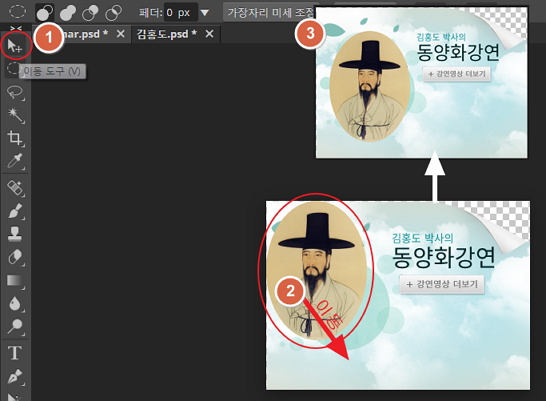
Task: Switch to the 김홍도.psd tab
Action: tap(166, 34)
